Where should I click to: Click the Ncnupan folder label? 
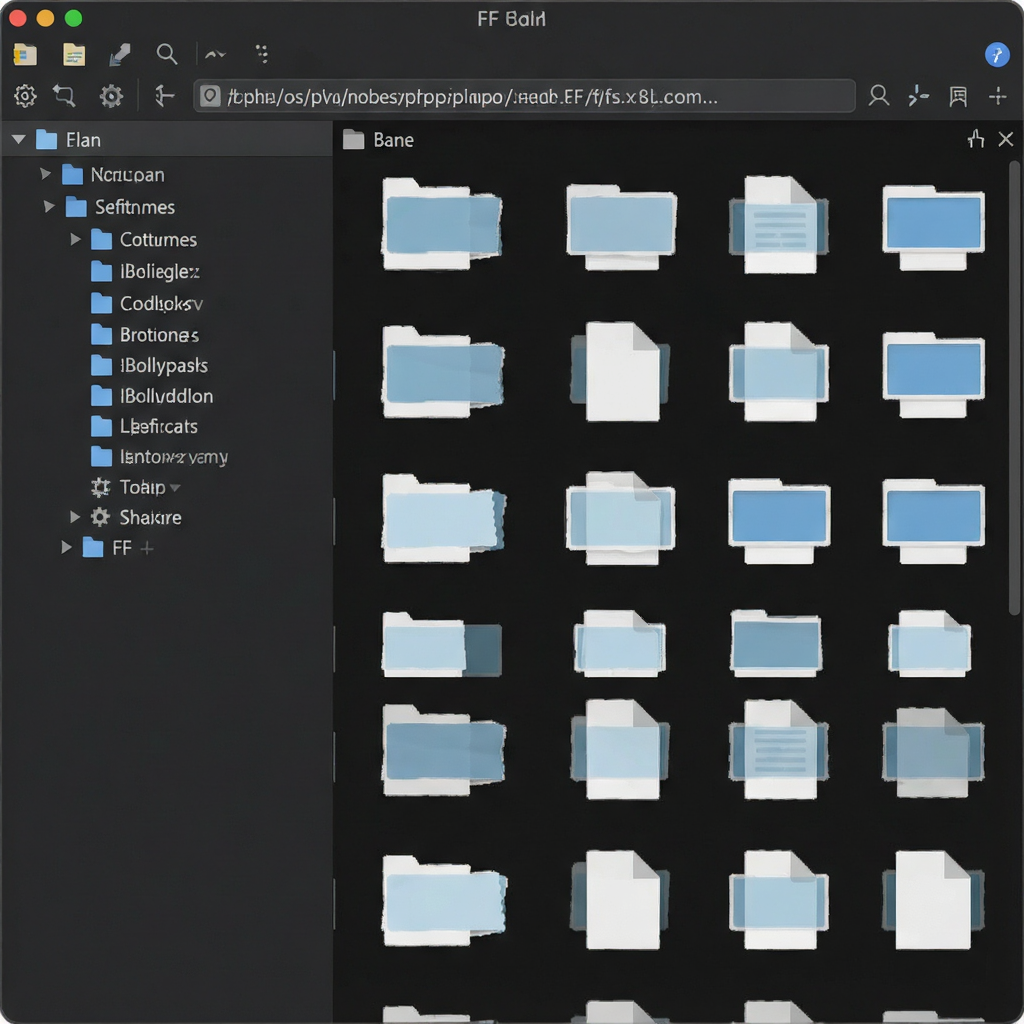click(x=127, y=174)
